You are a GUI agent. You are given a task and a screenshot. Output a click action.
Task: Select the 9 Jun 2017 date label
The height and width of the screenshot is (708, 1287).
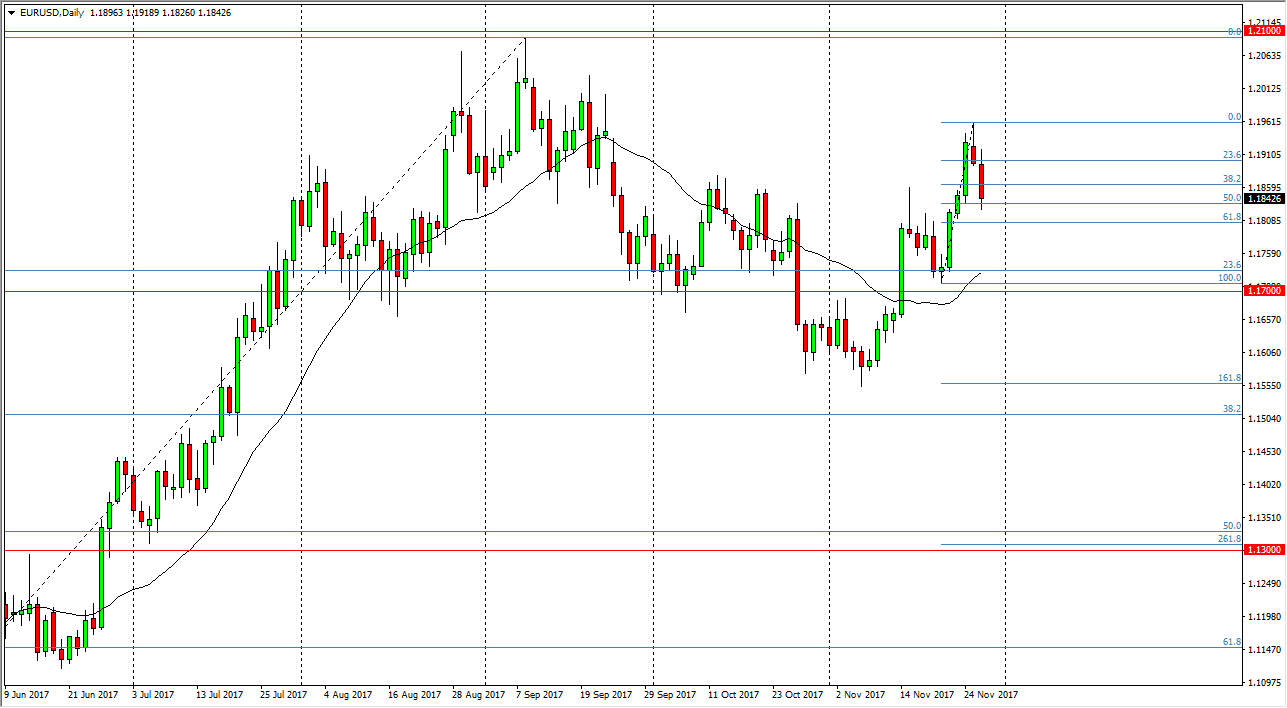click(x=27, y=693)
